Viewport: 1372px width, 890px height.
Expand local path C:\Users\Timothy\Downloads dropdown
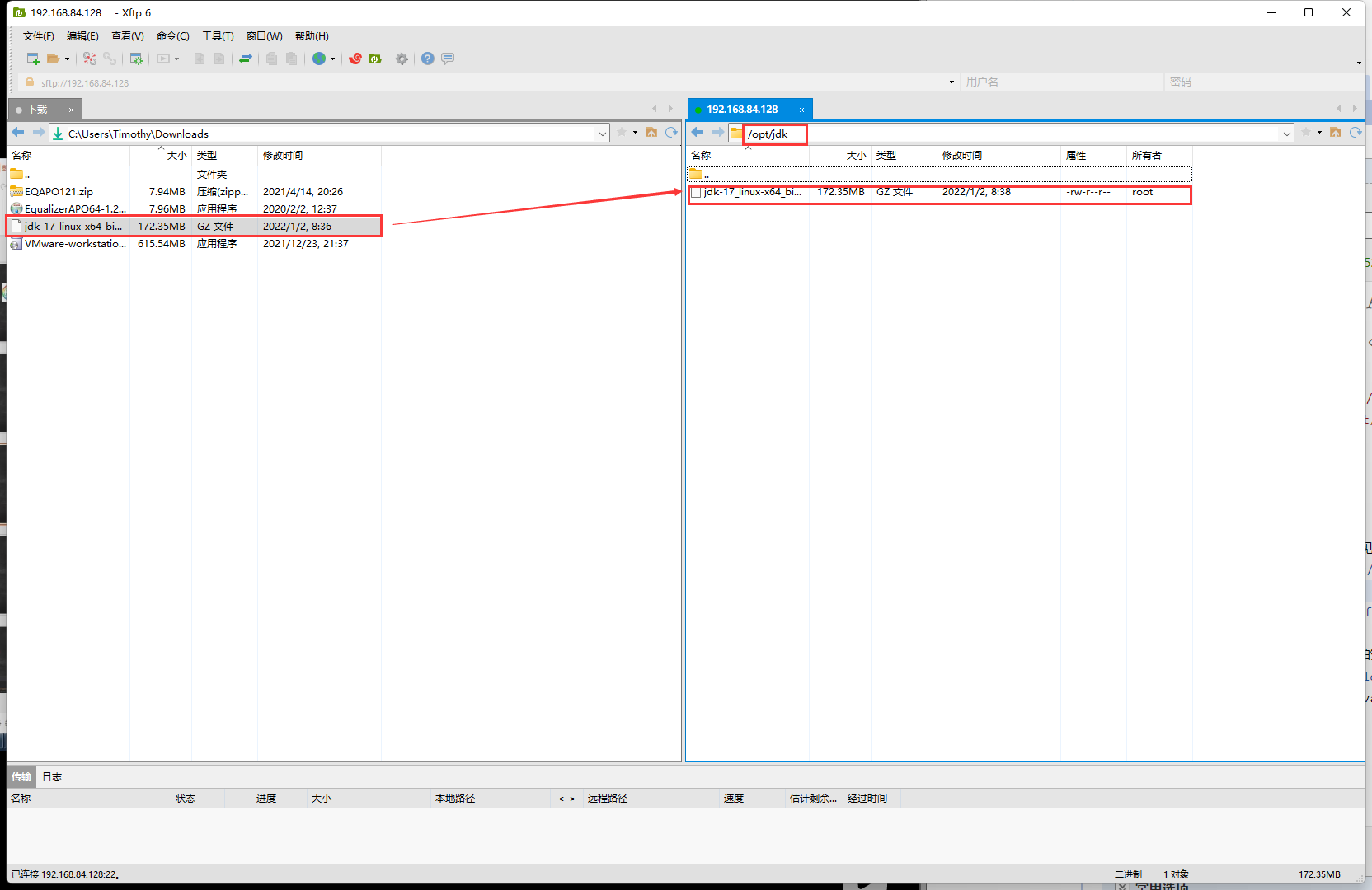603,133
